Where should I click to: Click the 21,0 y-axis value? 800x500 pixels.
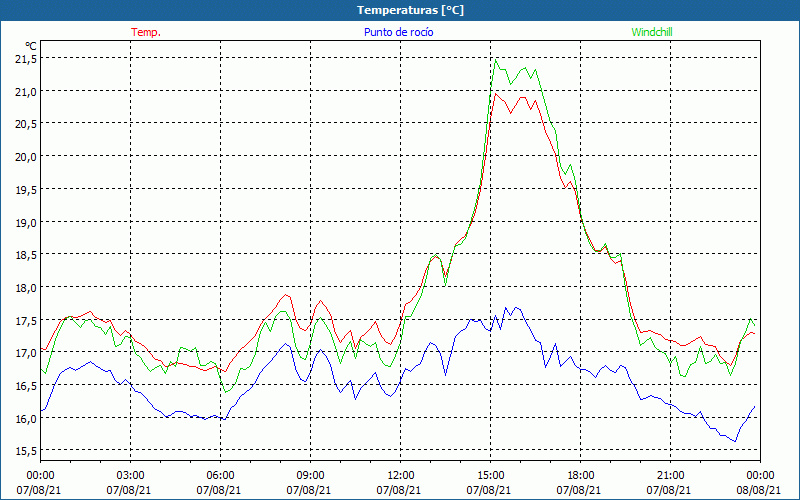26,92
